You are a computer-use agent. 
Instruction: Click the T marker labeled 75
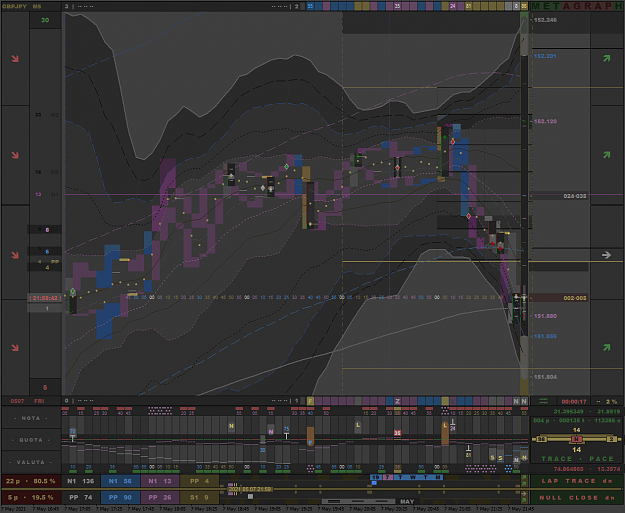click(x=286, y=434)
